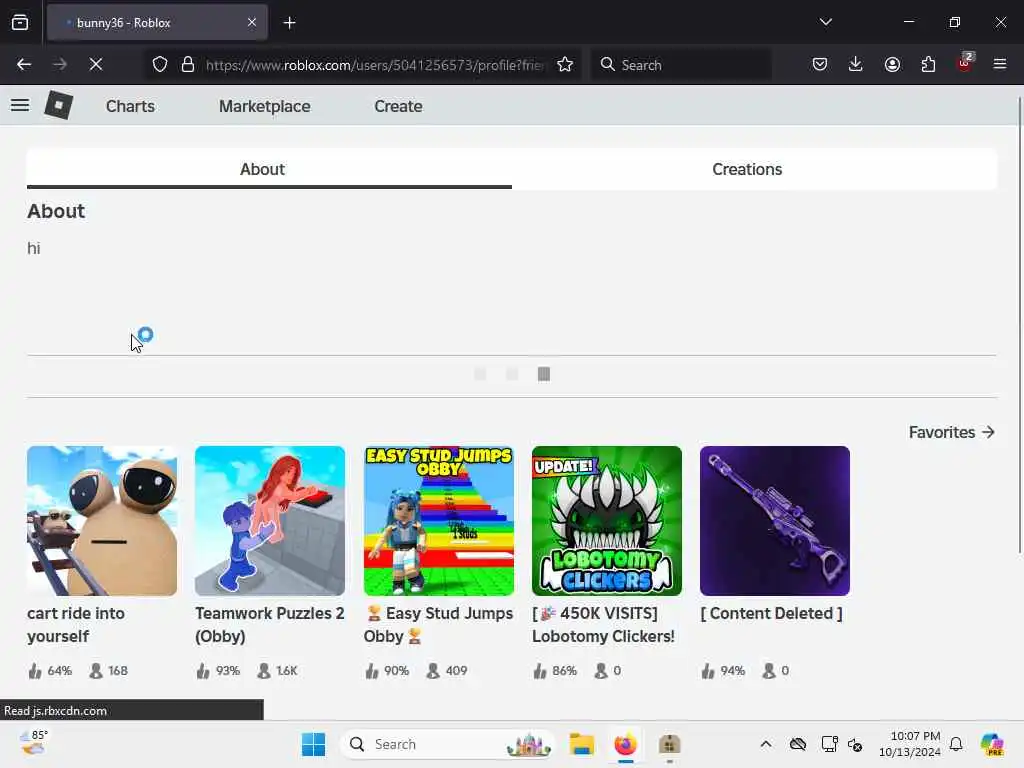Click the padlock site info icon
The width and height of the screenshot is (1024, 768).
pos(188,64)
